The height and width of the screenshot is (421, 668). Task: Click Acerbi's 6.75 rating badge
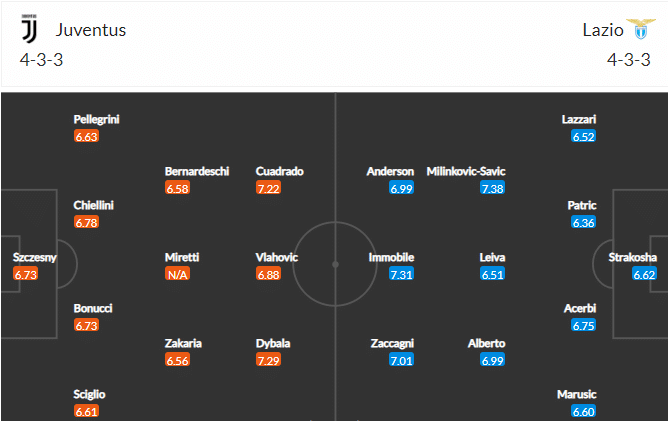[583, 325]
